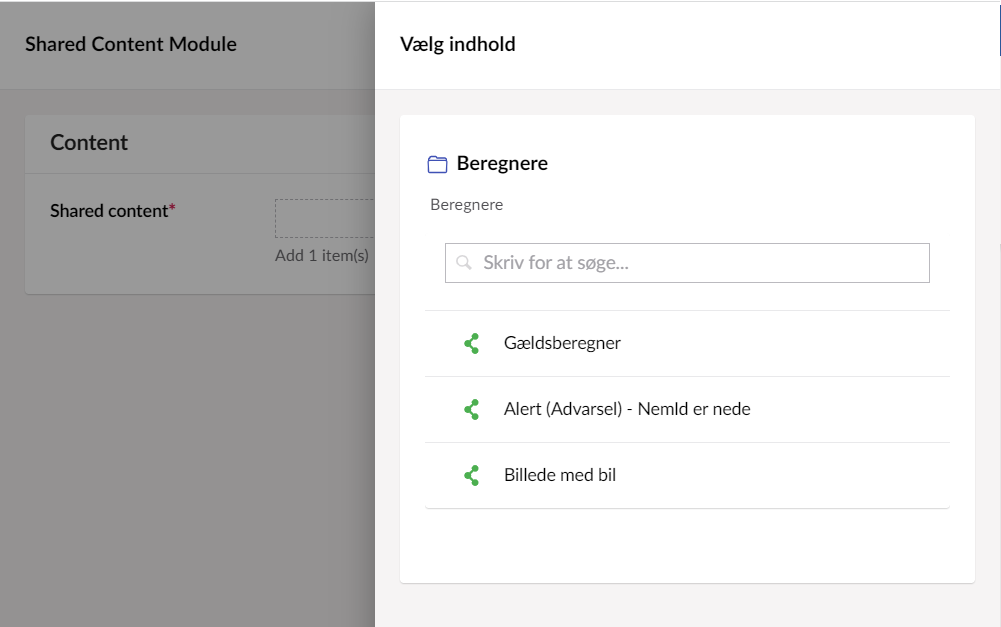Click the share icon beside Billede med bil
This screenshot has height=627, width=1001.
[x=472, y=476]
